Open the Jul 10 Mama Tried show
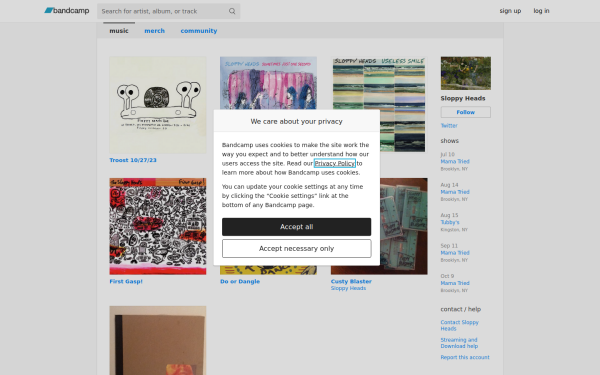Viewport: 600px width, 375px height. tap(455, 161)
